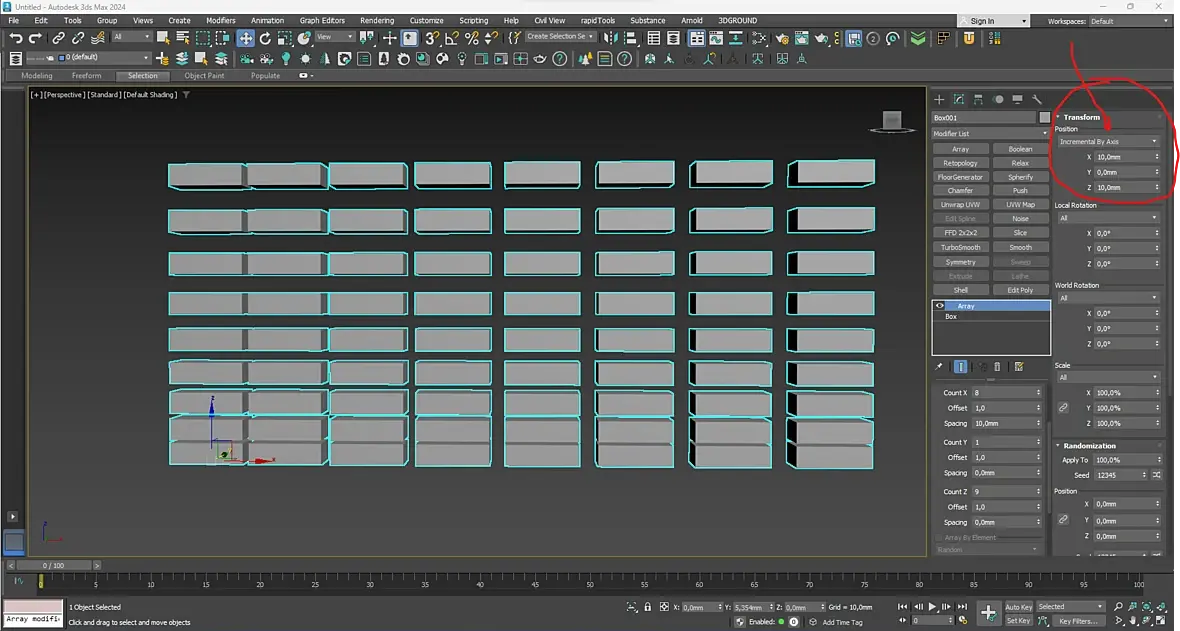Click the Select and Link chain icon
The height and width of the screenshot is (631, 1180).
click(x=59, y=38)
